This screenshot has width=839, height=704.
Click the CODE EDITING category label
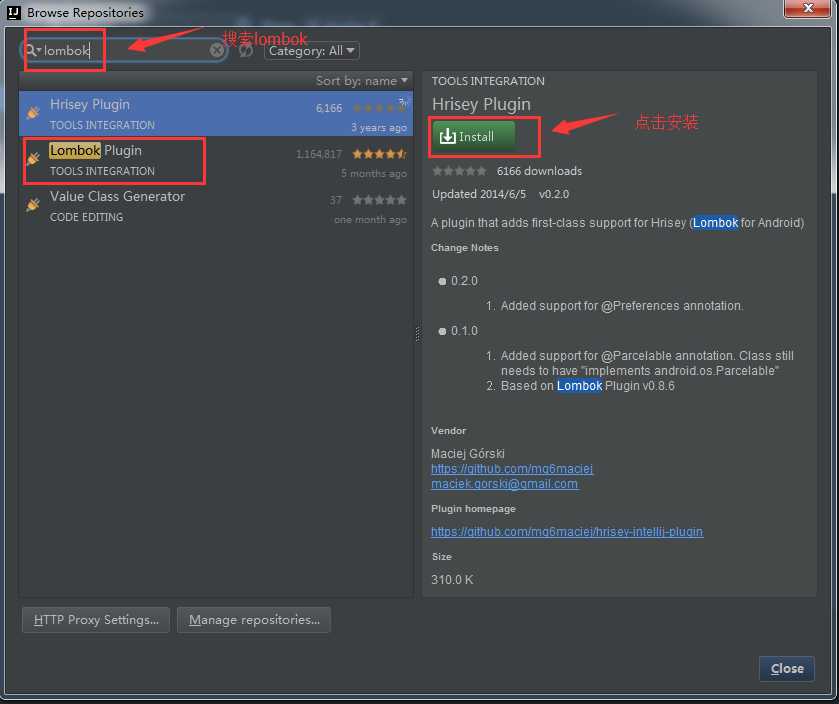(86, 217)
